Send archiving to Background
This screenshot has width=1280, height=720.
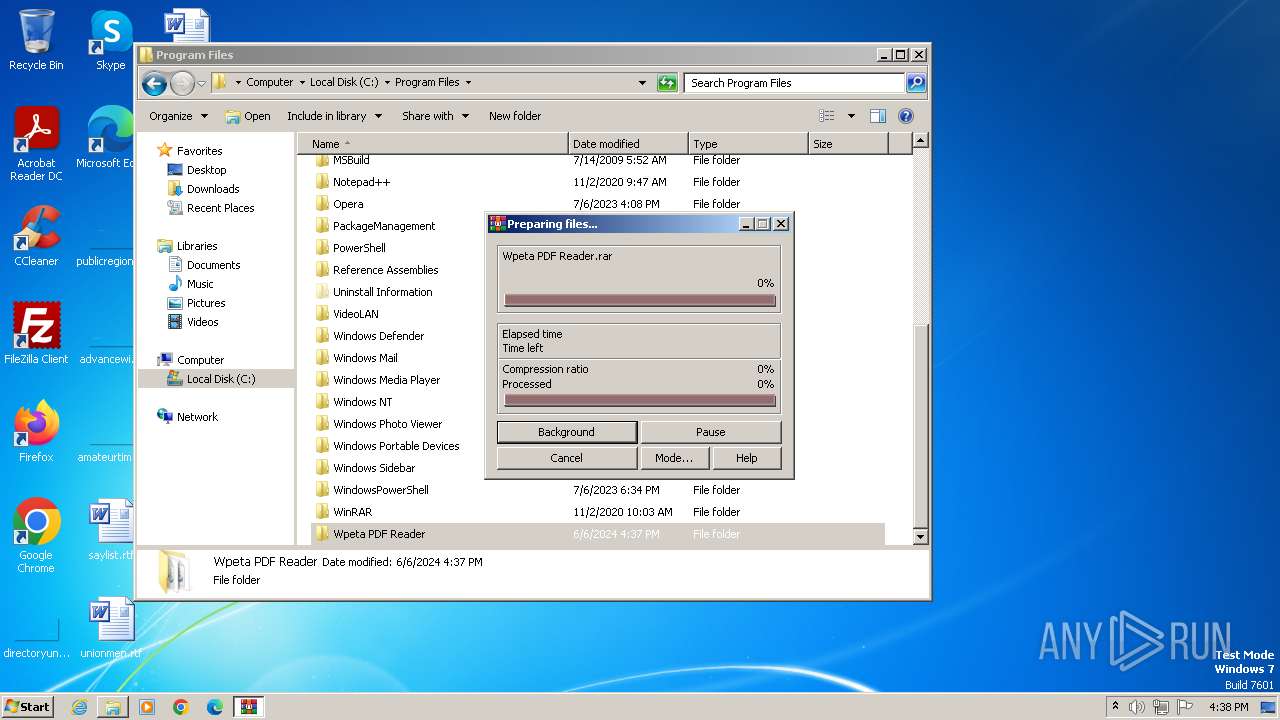pyautogui.click(x=566, y=432)
